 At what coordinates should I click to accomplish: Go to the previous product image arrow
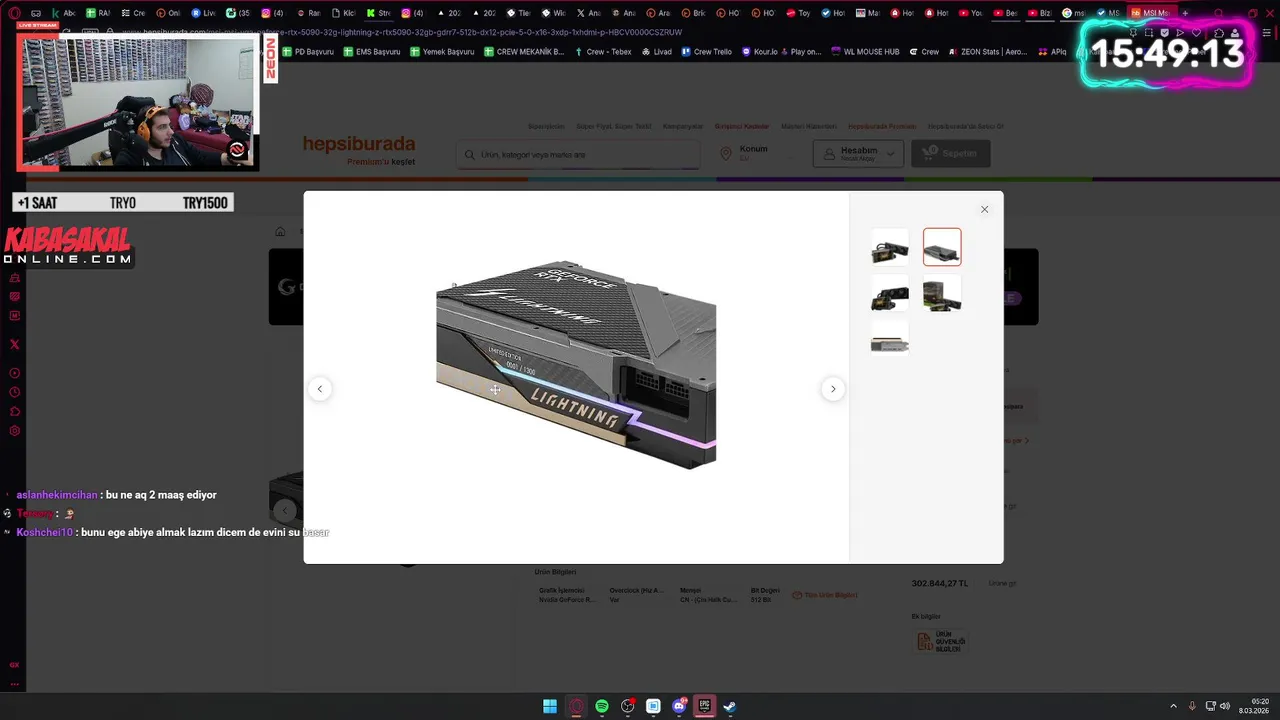(320, 389)
